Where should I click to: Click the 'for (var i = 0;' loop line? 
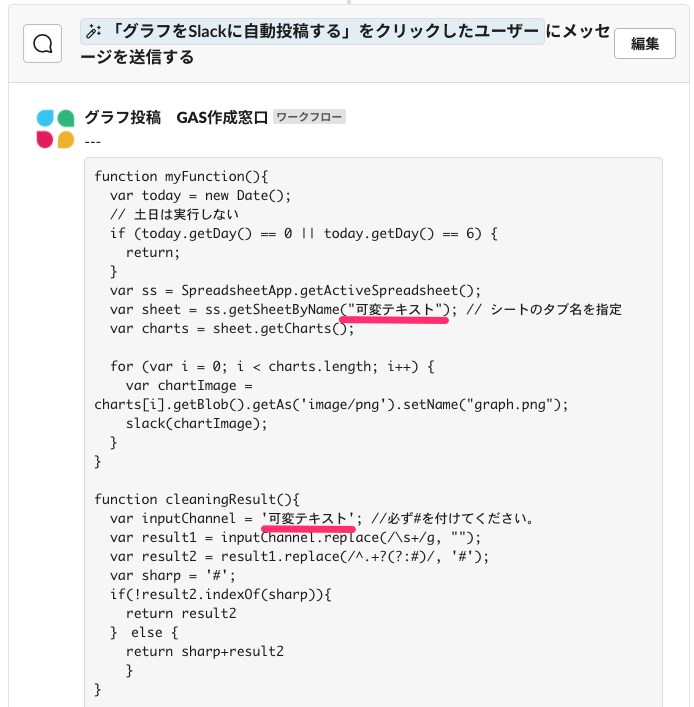(272, 367)
